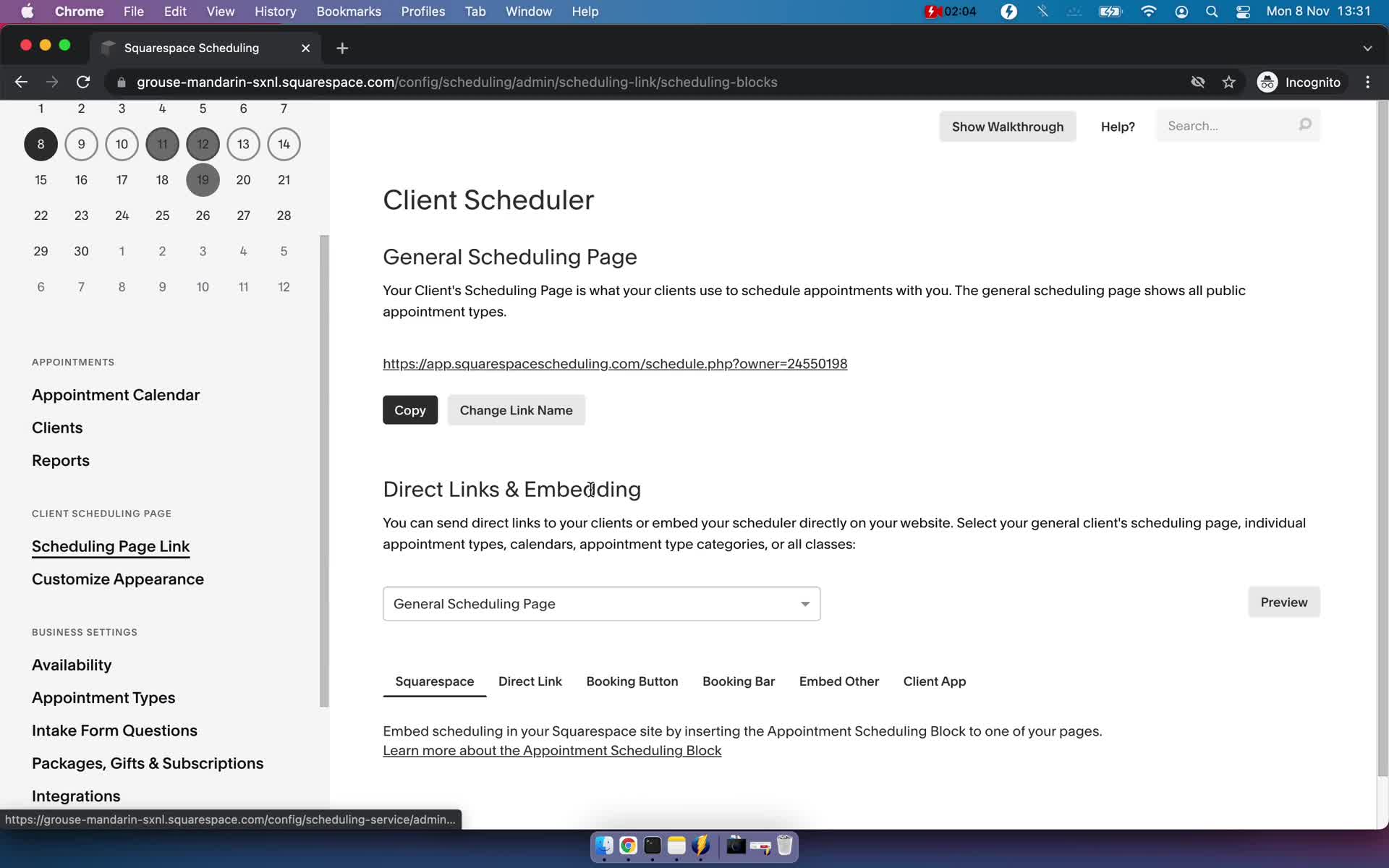This screenshot has height=868, width=1389.
Task: Open Clients in the sidebar
Action: (x=57, y=427)
